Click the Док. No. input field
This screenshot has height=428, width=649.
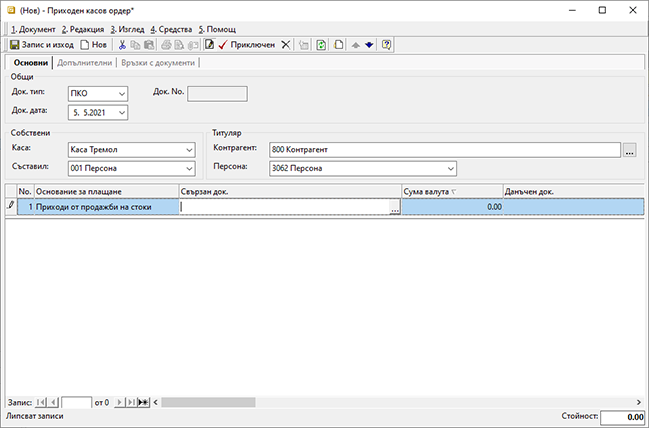pyautogui.click(x=217, y=94)
